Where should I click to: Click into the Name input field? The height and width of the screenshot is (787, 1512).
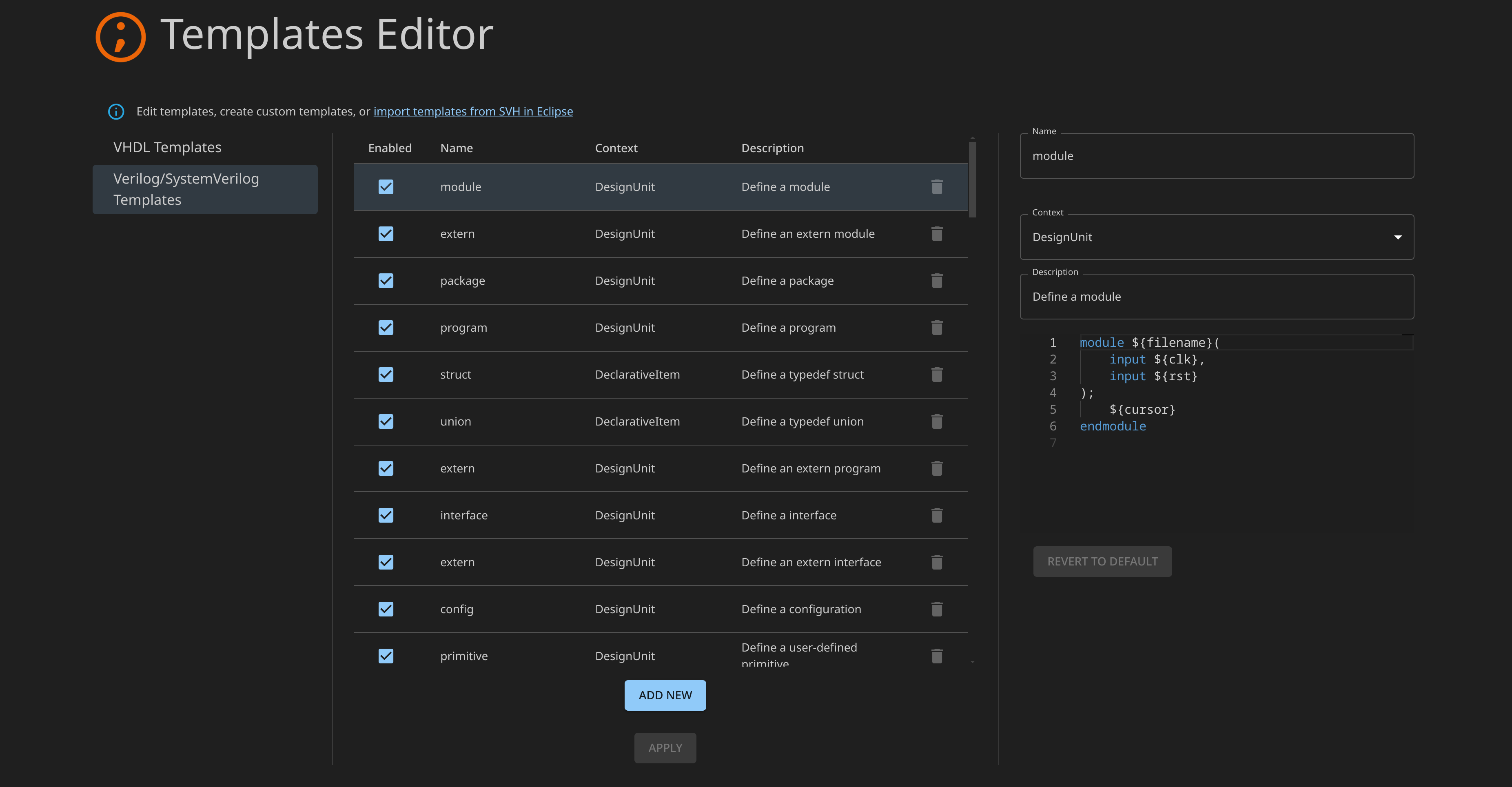point(1216,156)
